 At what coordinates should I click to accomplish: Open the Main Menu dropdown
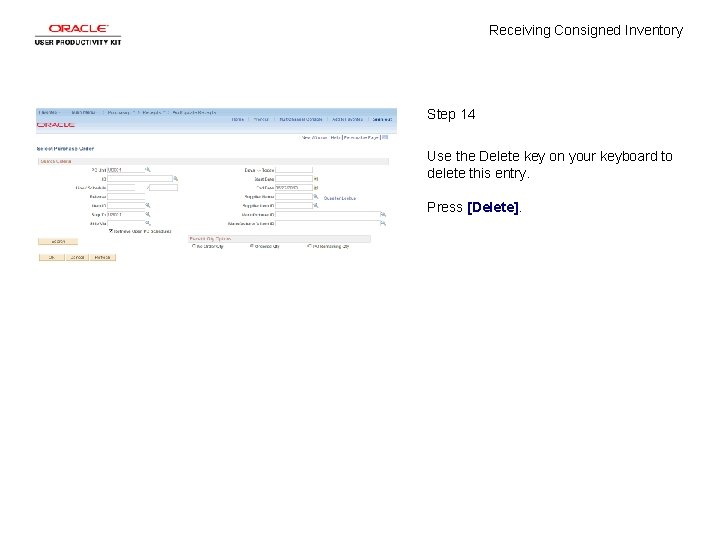point(84,112)
